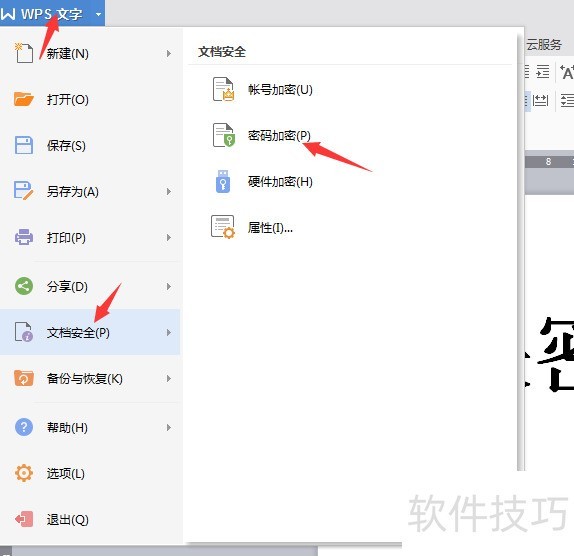Click the account encryption crown document icon
574x556 pixels.
[x=223, y=89]
